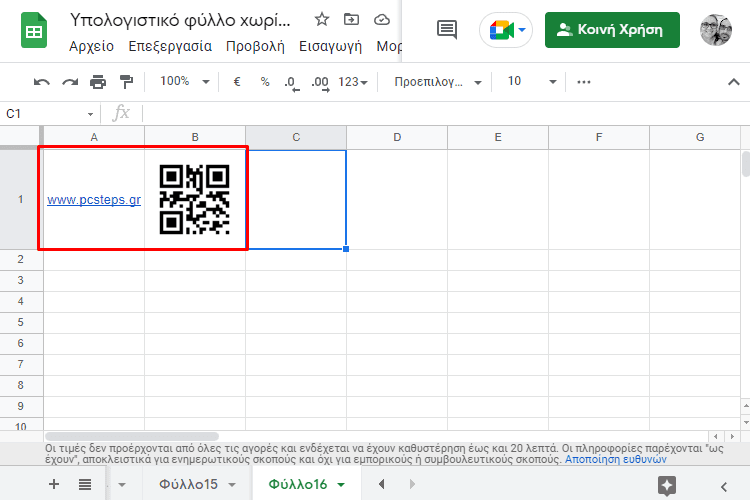Open the www.pcsteps.gr link in A1

(94, 200)
